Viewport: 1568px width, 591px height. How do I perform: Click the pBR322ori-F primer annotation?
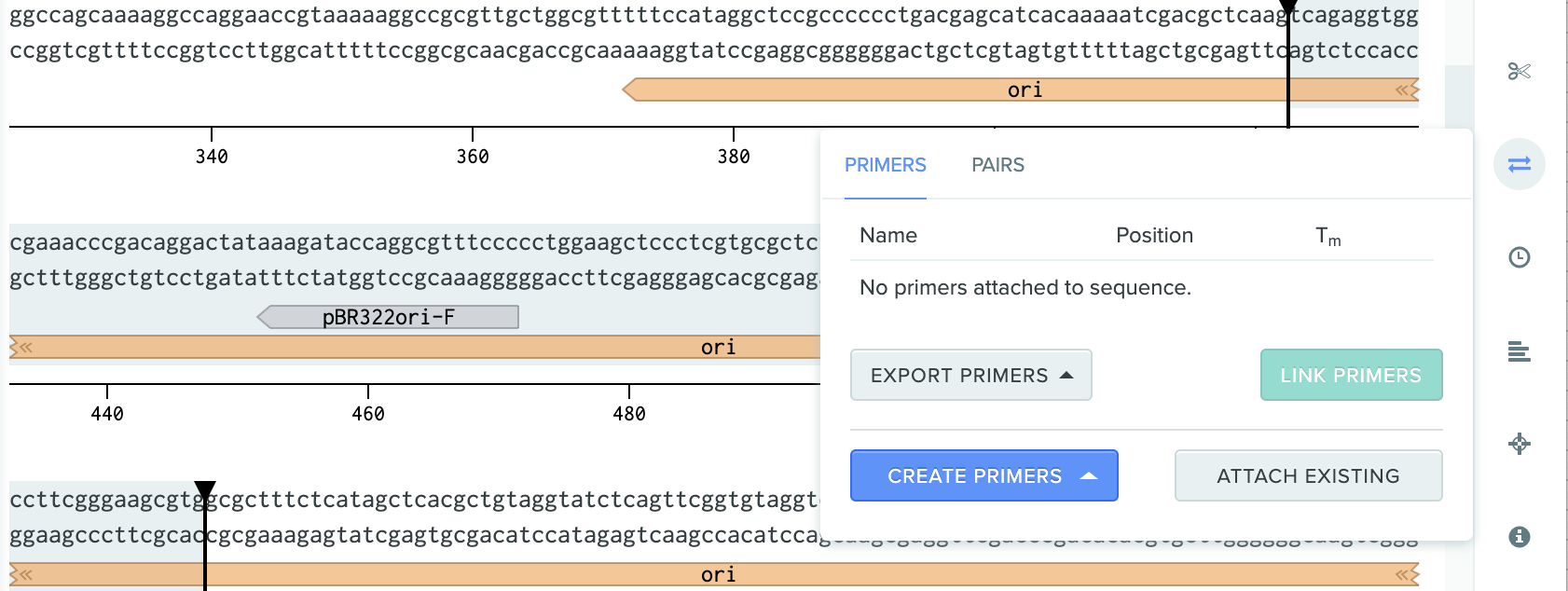click(x=388, y=317)
